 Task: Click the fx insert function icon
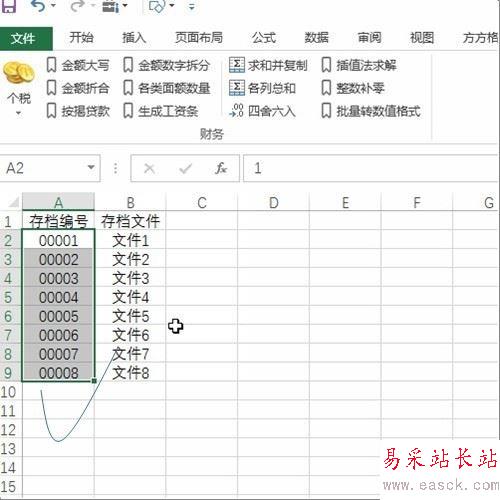(221, 168)
